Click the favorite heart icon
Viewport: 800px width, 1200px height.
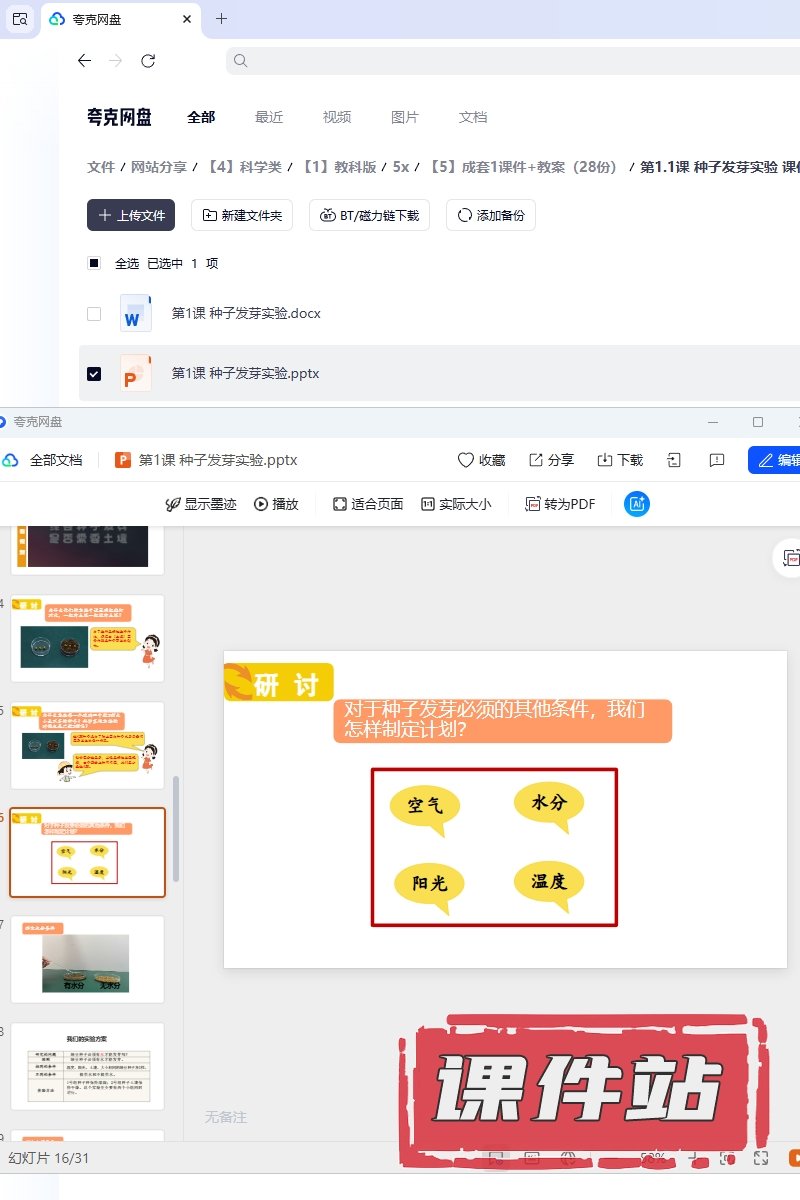465,460
